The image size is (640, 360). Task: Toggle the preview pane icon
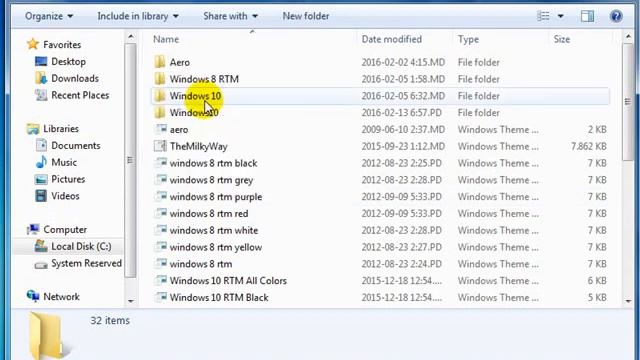tap(587, 16)
